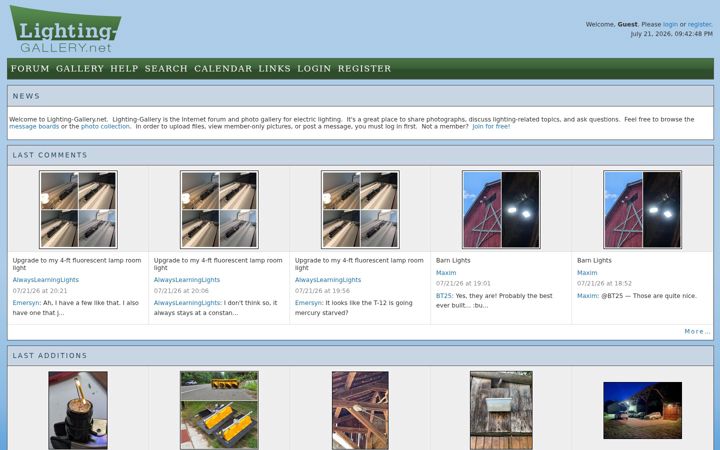The image size is (720, 450).
Task: Click the Join for free! link
Action: 491,126
